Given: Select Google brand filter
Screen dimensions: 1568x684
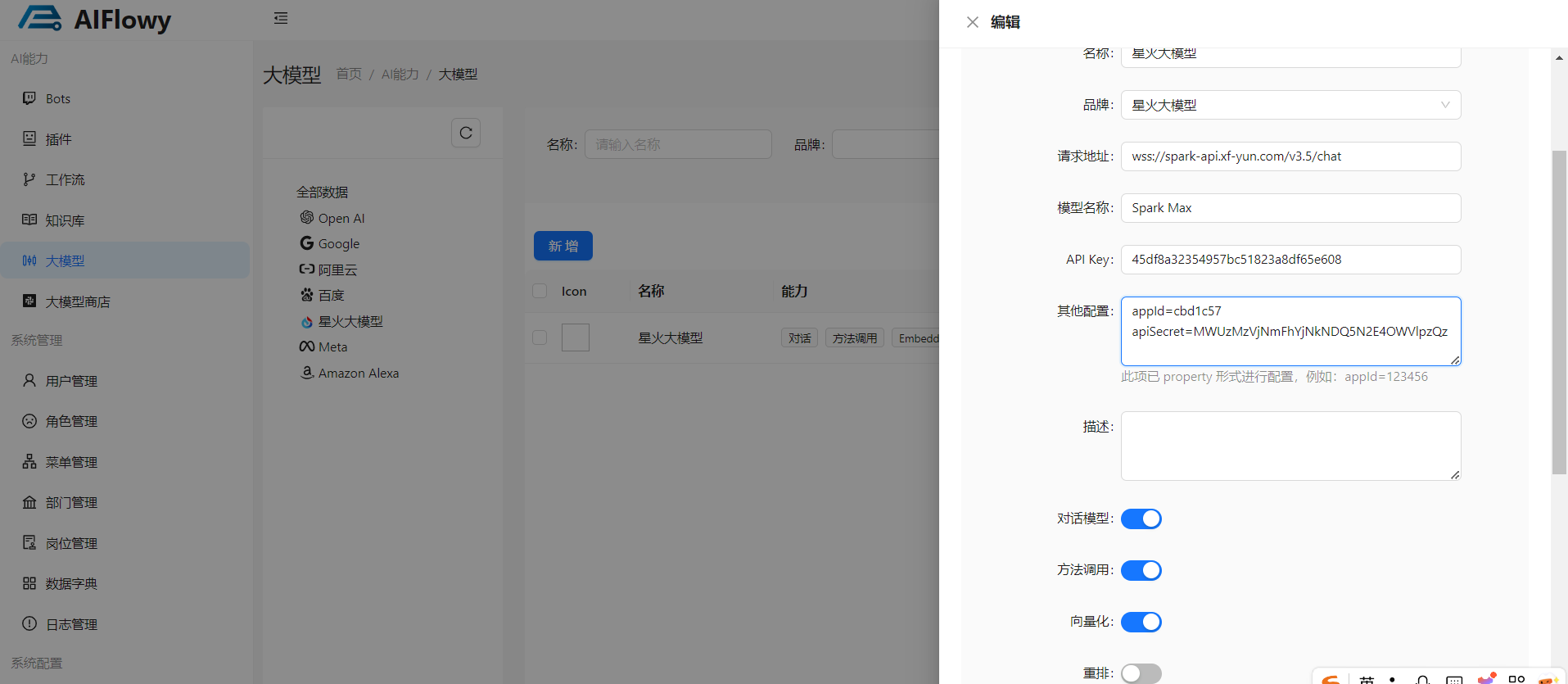Looking at the screenshot, I should click(x=338, y=243).
